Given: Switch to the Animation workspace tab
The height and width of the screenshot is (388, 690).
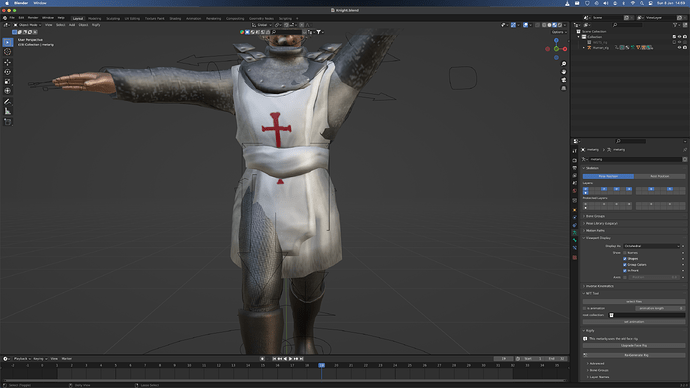Looking at the screenshot, I should (193, 18).
